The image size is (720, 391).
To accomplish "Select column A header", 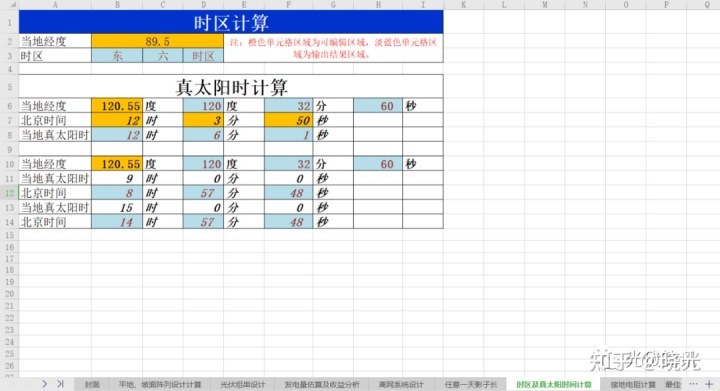I will coord(55,5).
